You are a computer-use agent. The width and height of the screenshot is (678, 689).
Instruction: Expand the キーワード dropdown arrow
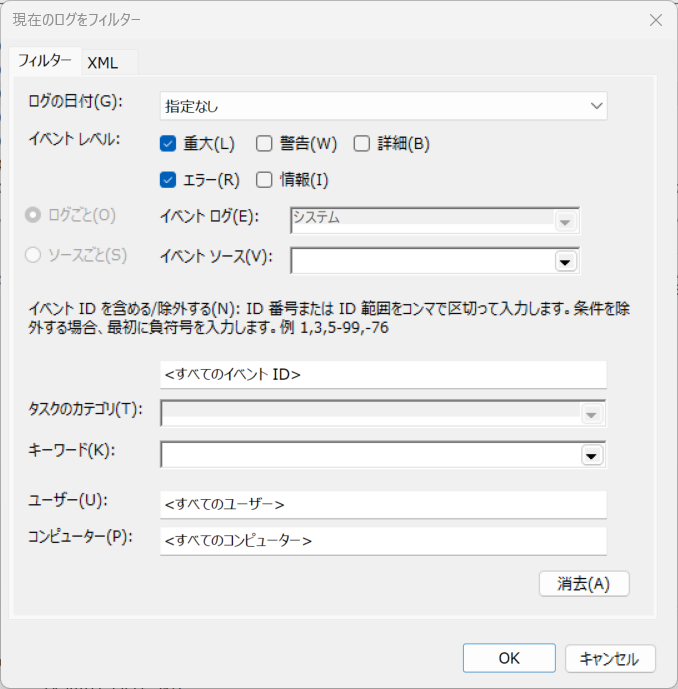coord(592,455)
